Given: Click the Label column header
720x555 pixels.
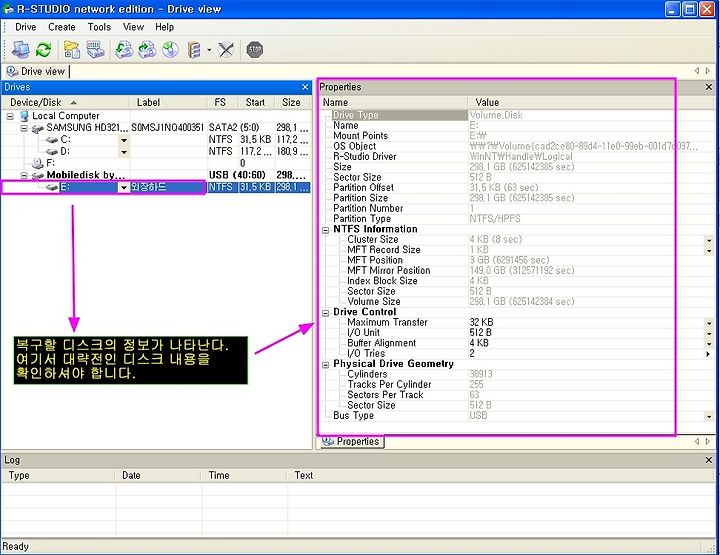Looking at the screenshot, I should [168, 102].
